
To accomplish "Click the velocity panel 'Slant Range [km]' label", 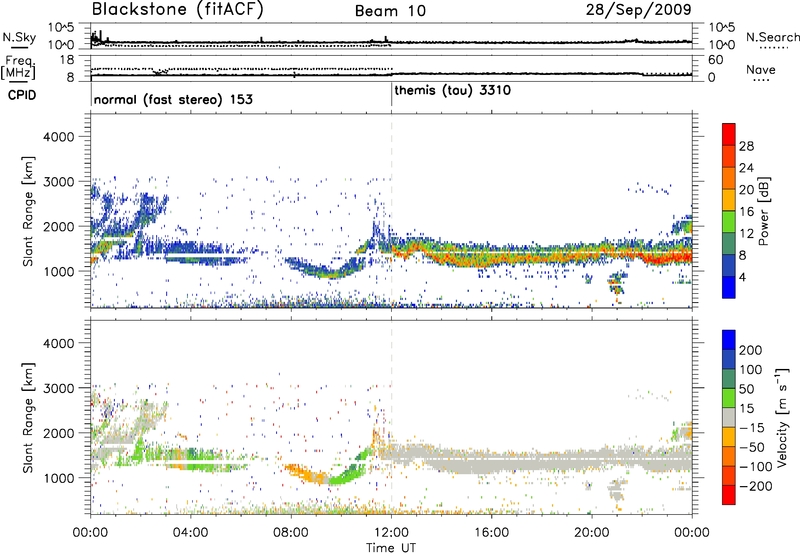I will [x=28, y=418].
